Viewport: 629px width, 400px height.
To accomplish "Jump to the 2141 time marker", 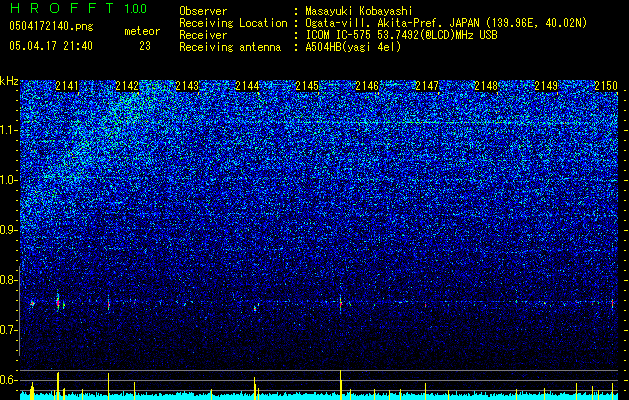I will (x=67, y=86).
